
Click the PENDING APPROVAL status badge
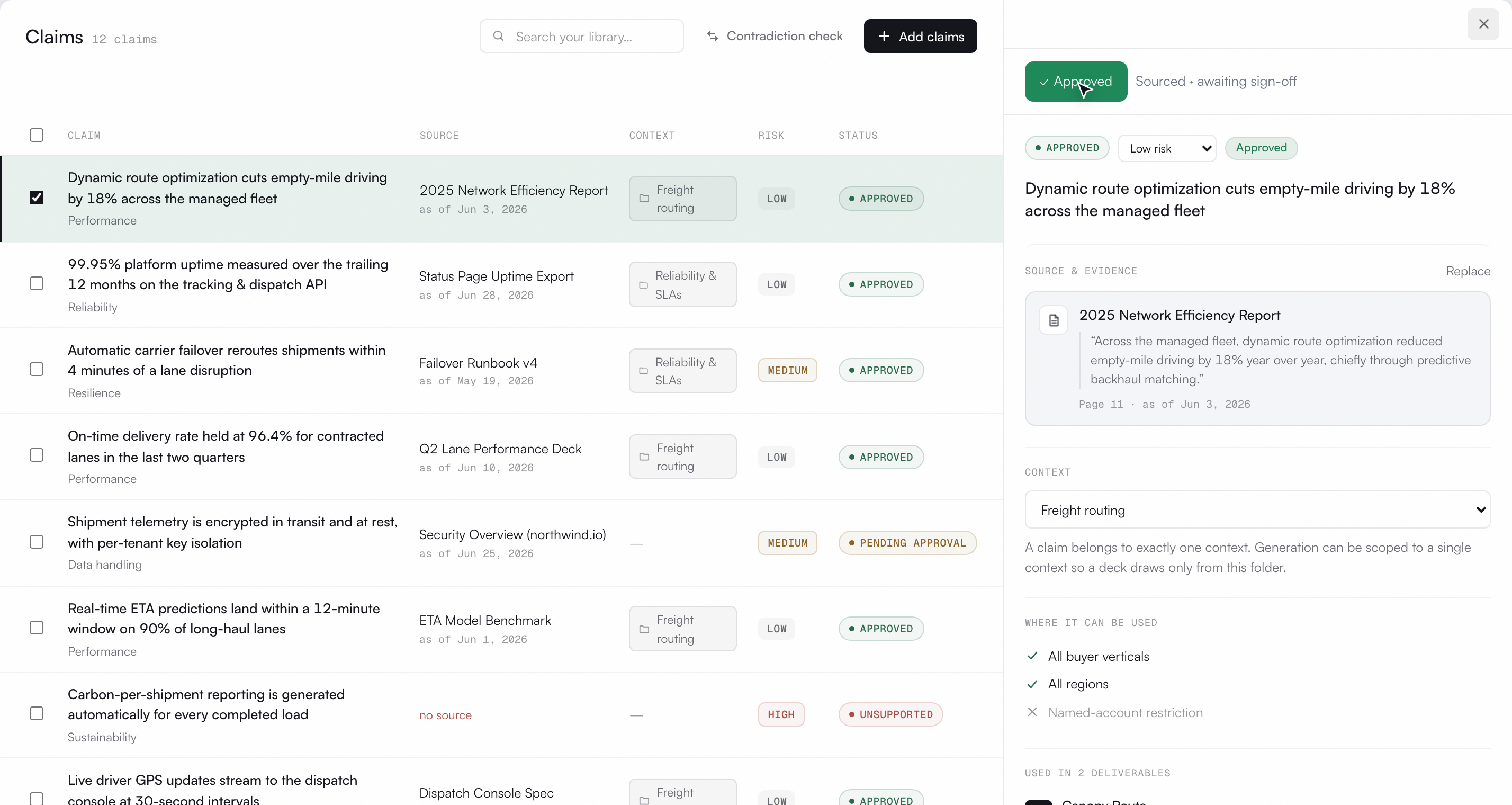pos(907,543)
